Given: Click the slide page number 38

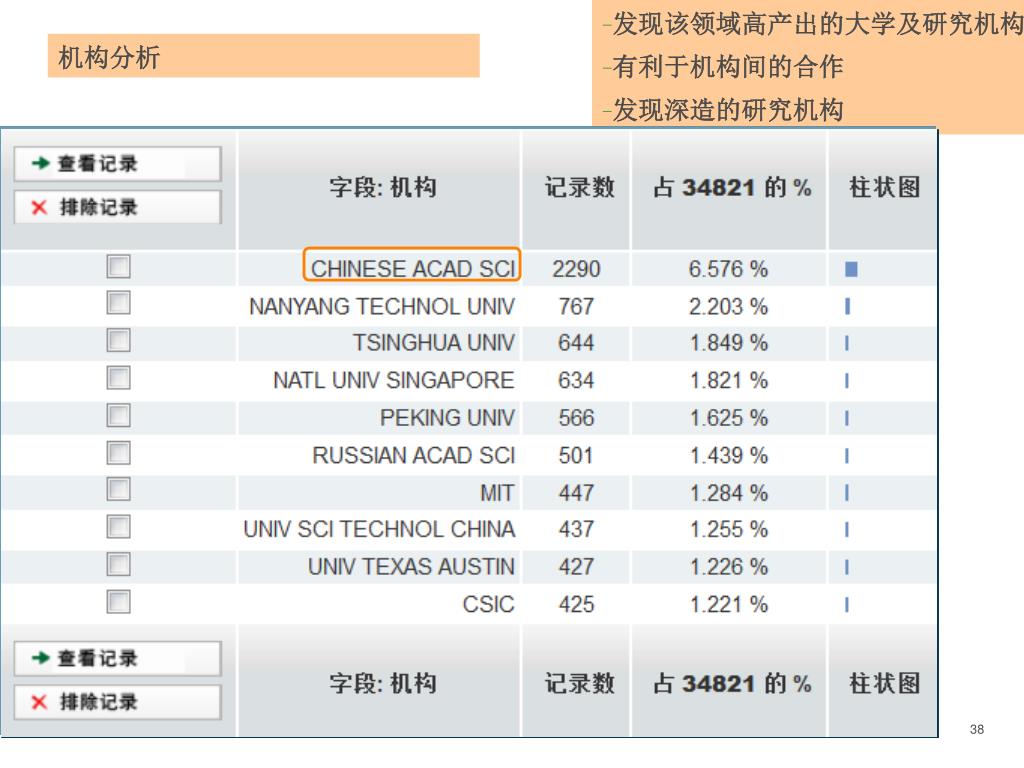Looking at the screenshot, I should (977, 729).
